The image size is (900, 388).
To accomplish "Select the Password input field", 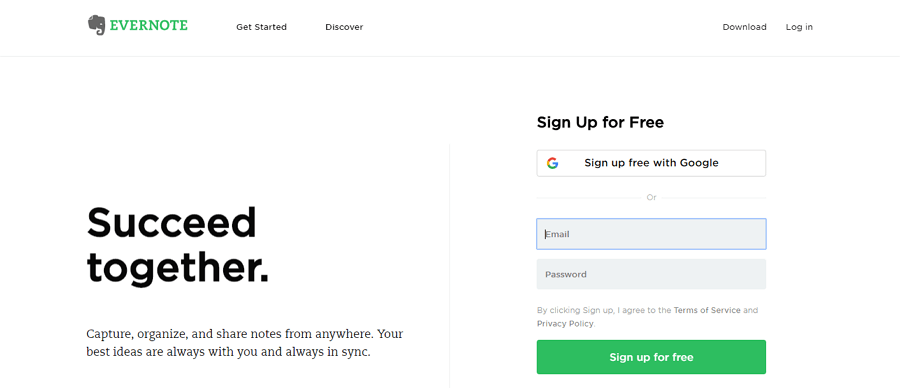I will [651, 274].
